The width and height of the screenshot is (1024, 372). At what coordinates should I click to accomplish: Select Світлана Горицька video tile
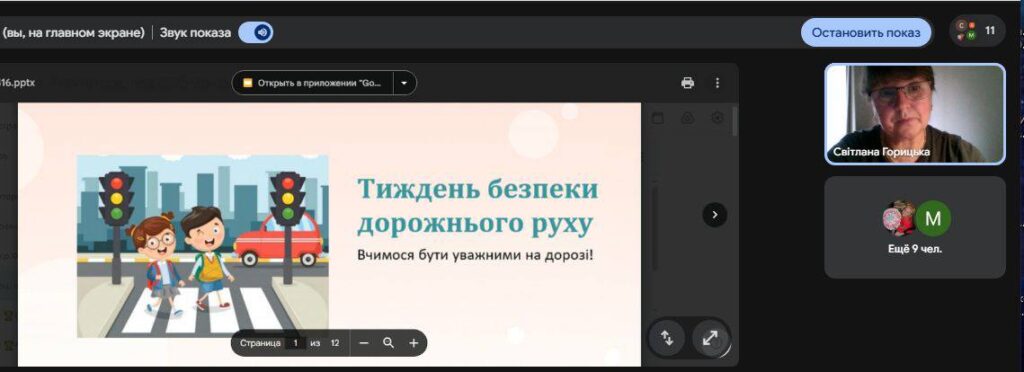915,114
